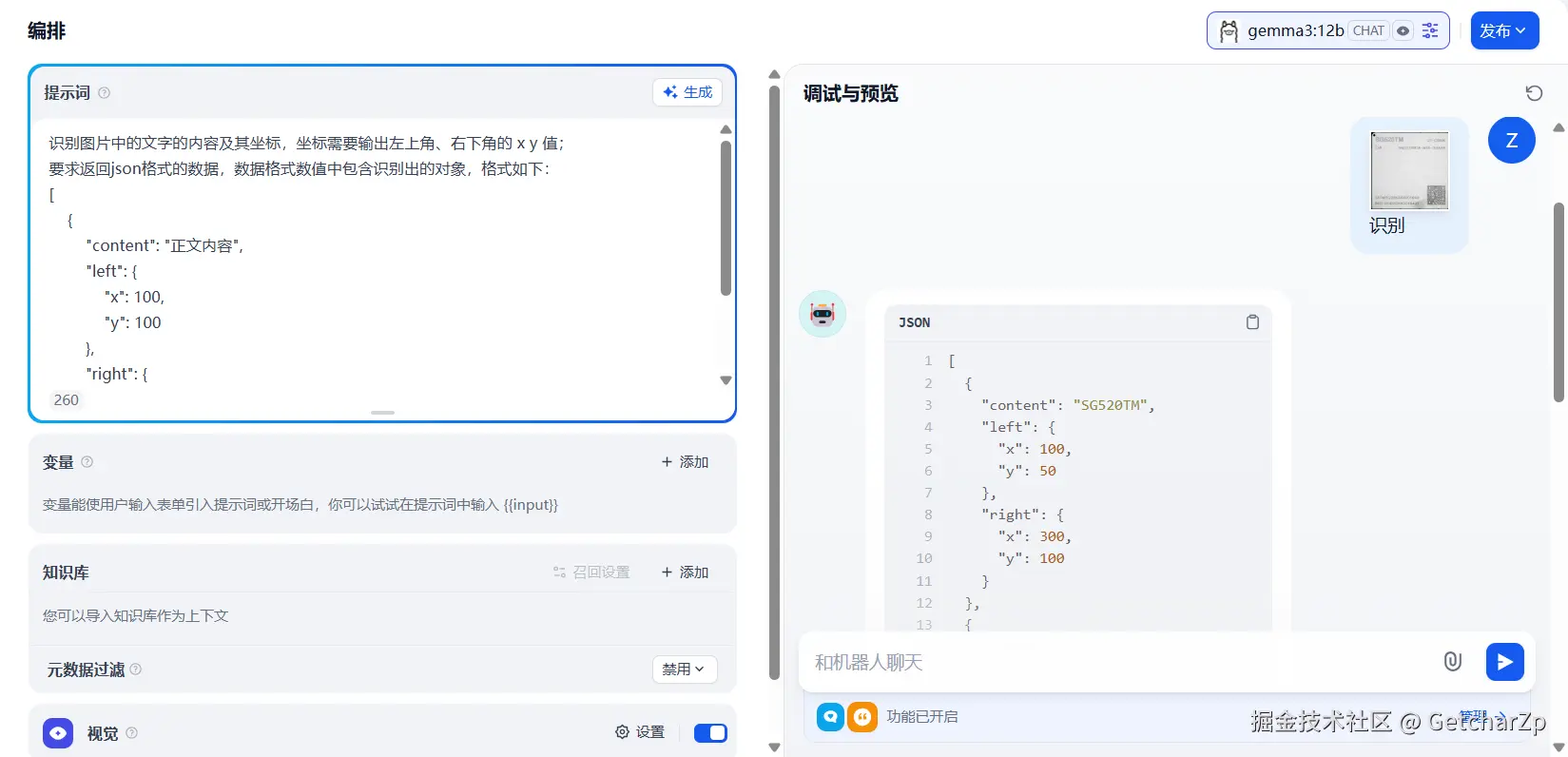Click the JSON value 50 on line 6
Image resolution: width=1568 pixels, height=757 pixels.
(1048, 471)
